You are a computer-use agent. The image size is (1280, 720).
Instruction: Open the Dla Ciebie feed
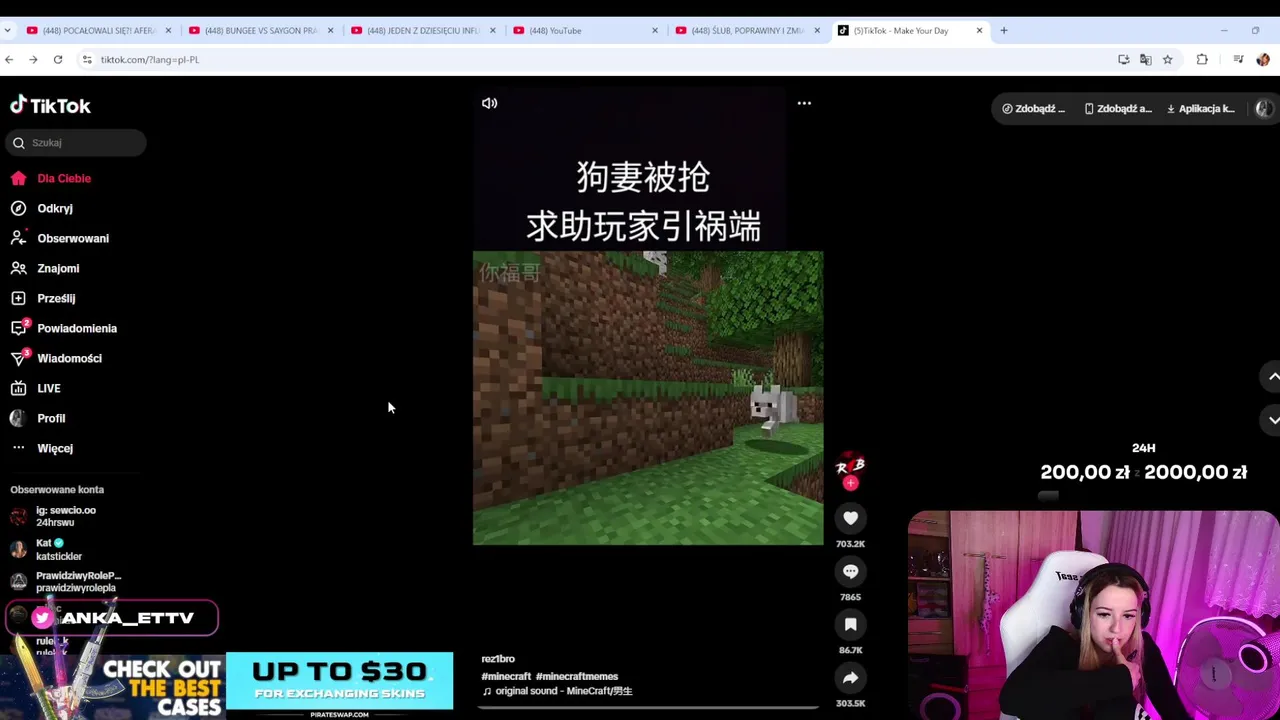pos(64,178)
